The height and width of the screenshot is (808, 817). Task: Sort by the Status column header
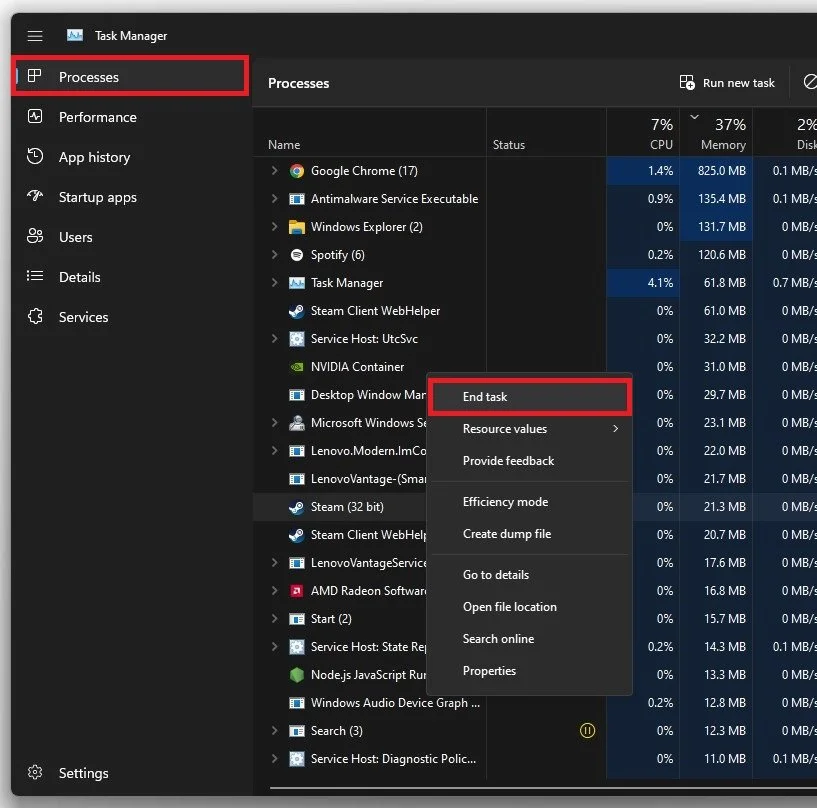[x=509, y=145]
